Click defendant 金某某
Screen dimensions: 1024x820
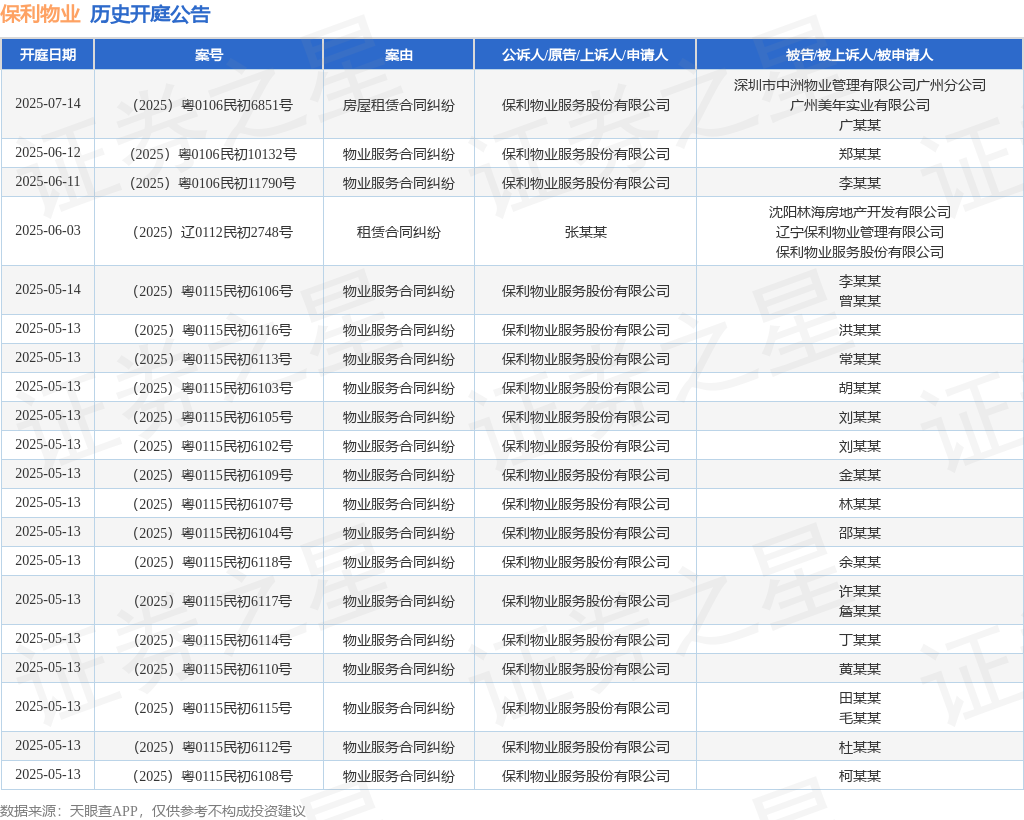point(859,475)
